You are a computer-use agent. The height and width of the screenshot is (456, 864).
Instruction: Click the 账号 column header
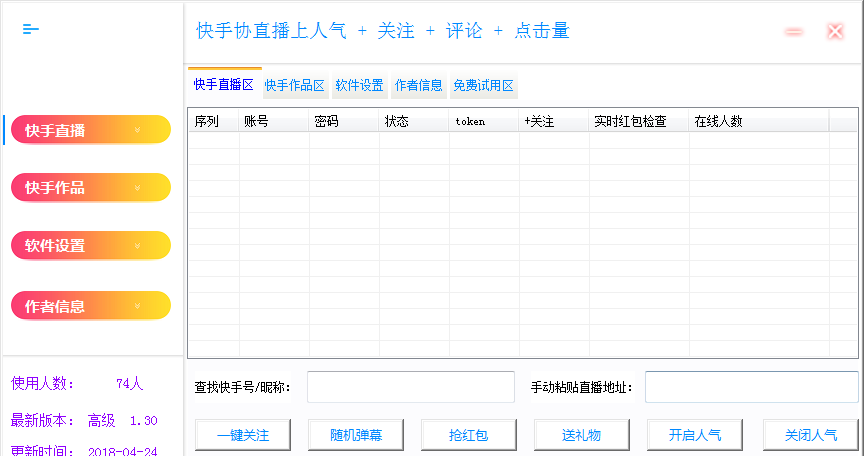click(x=273, y=121)
